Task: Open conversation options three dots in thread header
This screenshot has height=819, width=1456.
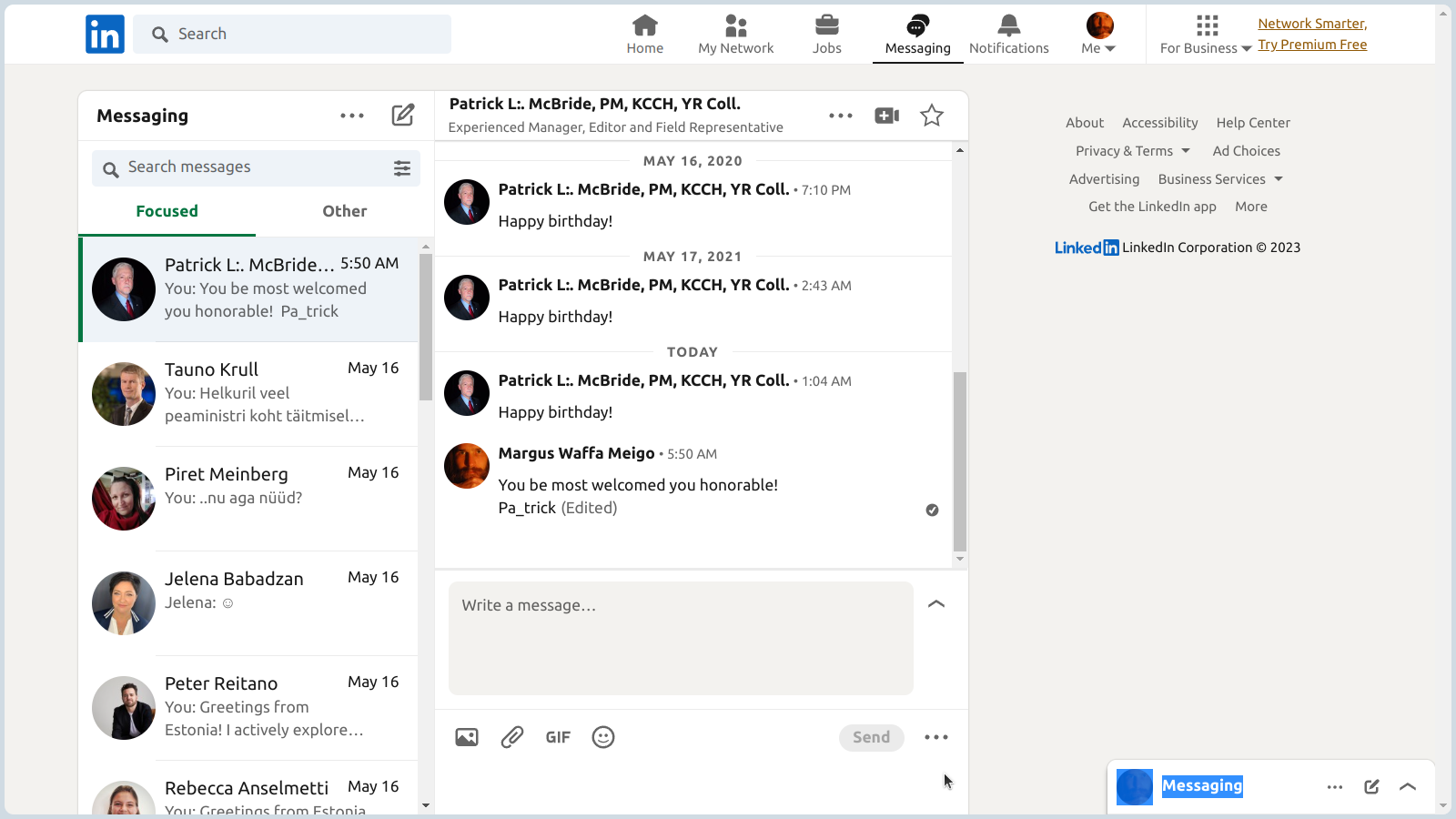Action: (841, 116)
